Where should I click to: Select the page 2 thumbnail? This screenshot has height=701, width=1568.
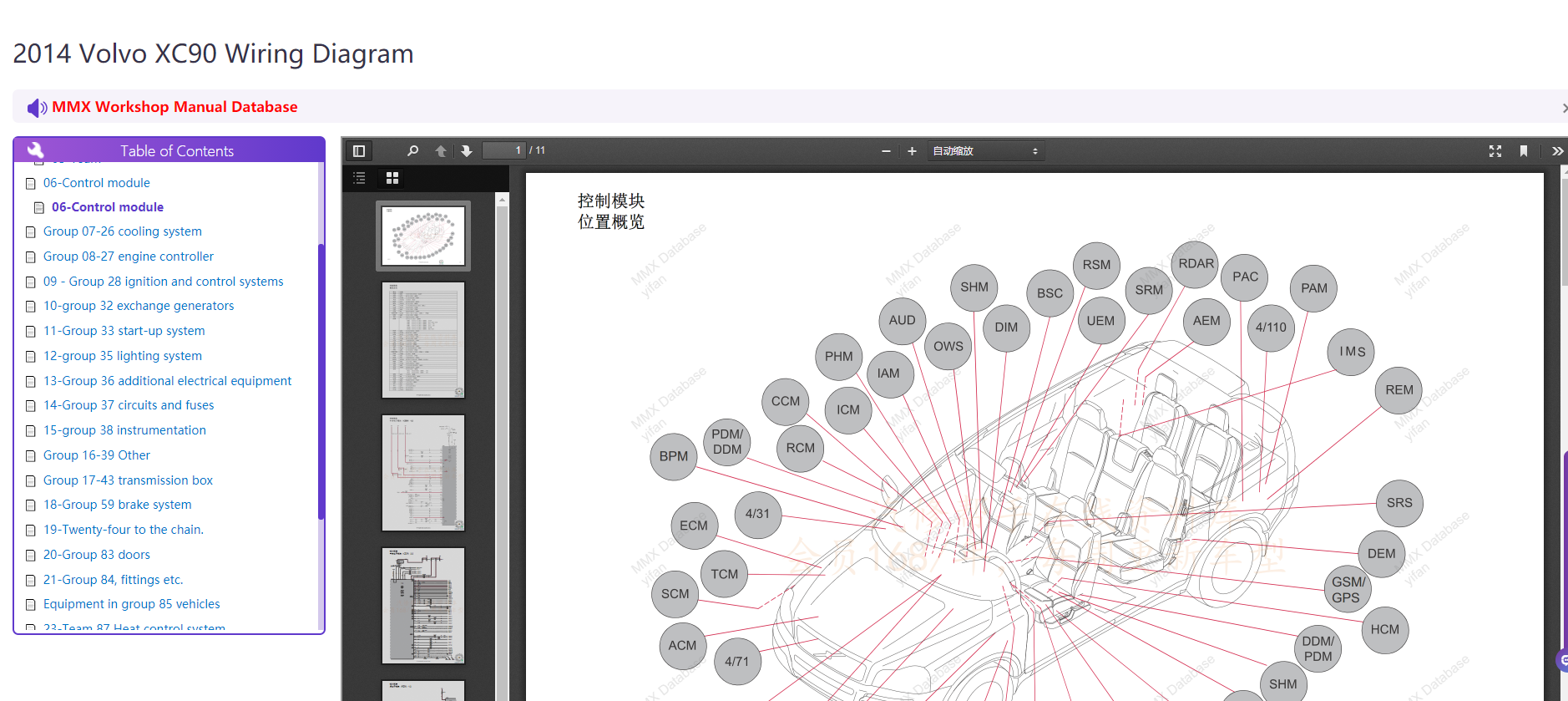click(423, 340)
